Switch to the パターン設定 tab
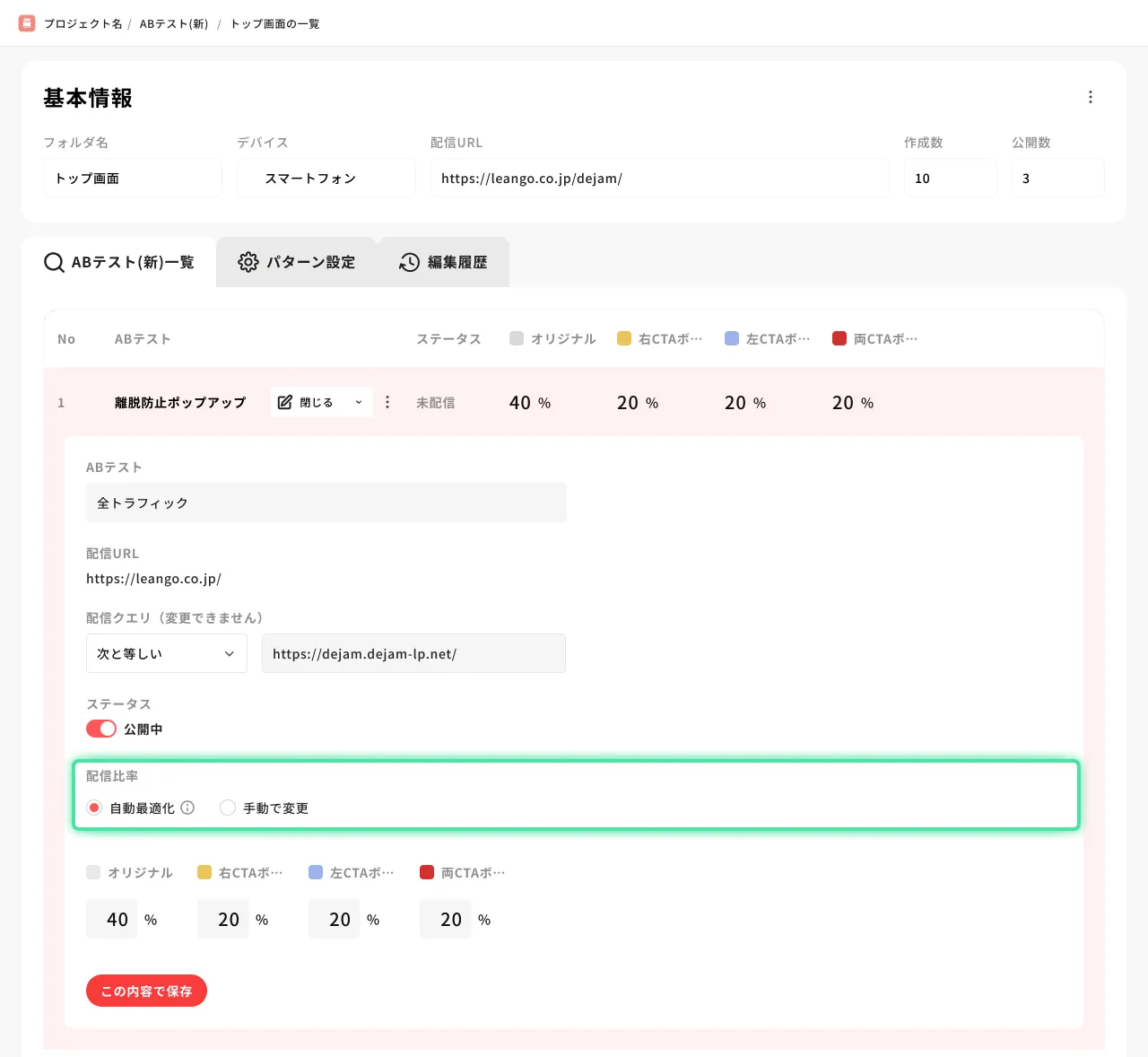Screen dimensions: 1148x1057 pyautogui.click(x=297, y=262)
